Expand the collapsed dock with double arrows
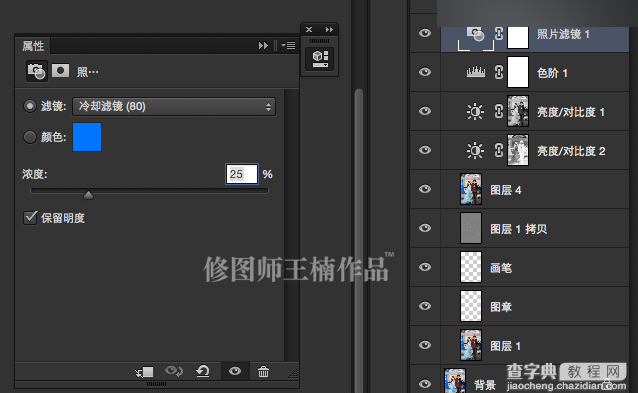This screenshot has width=638, height=393. [329, 29]
